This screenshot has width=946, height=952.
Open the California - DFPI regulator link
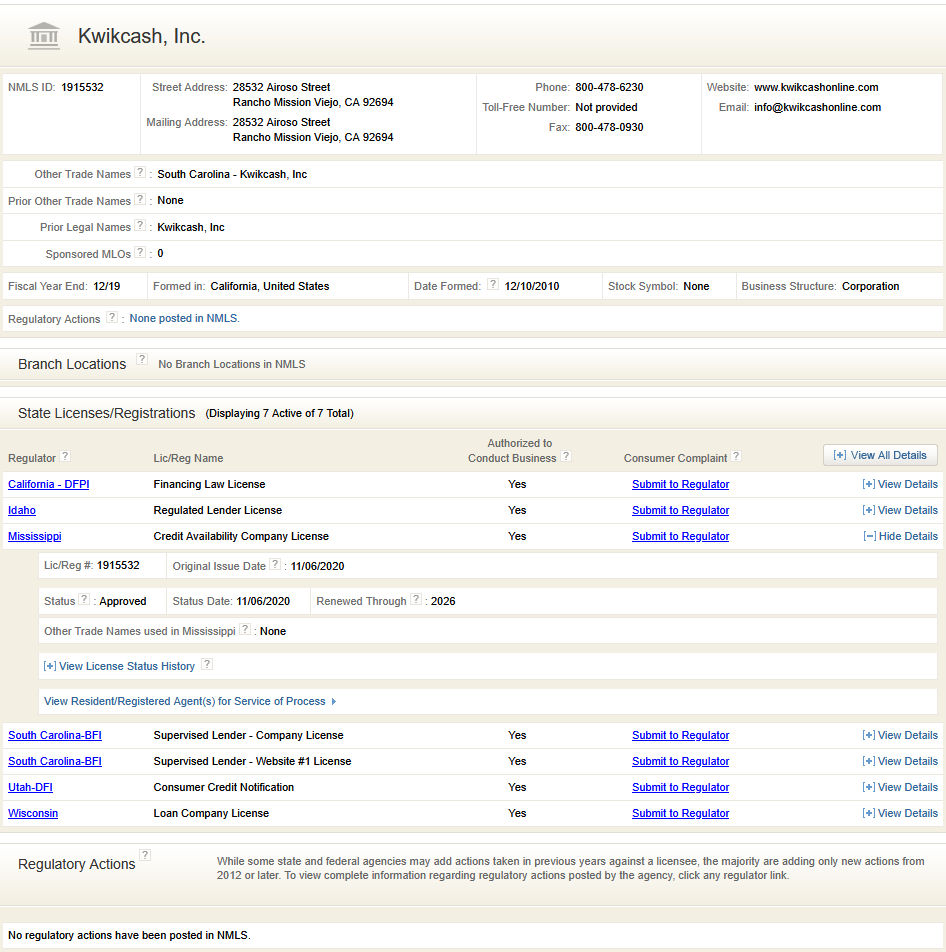pyautogui.click(x=48, y=484)
